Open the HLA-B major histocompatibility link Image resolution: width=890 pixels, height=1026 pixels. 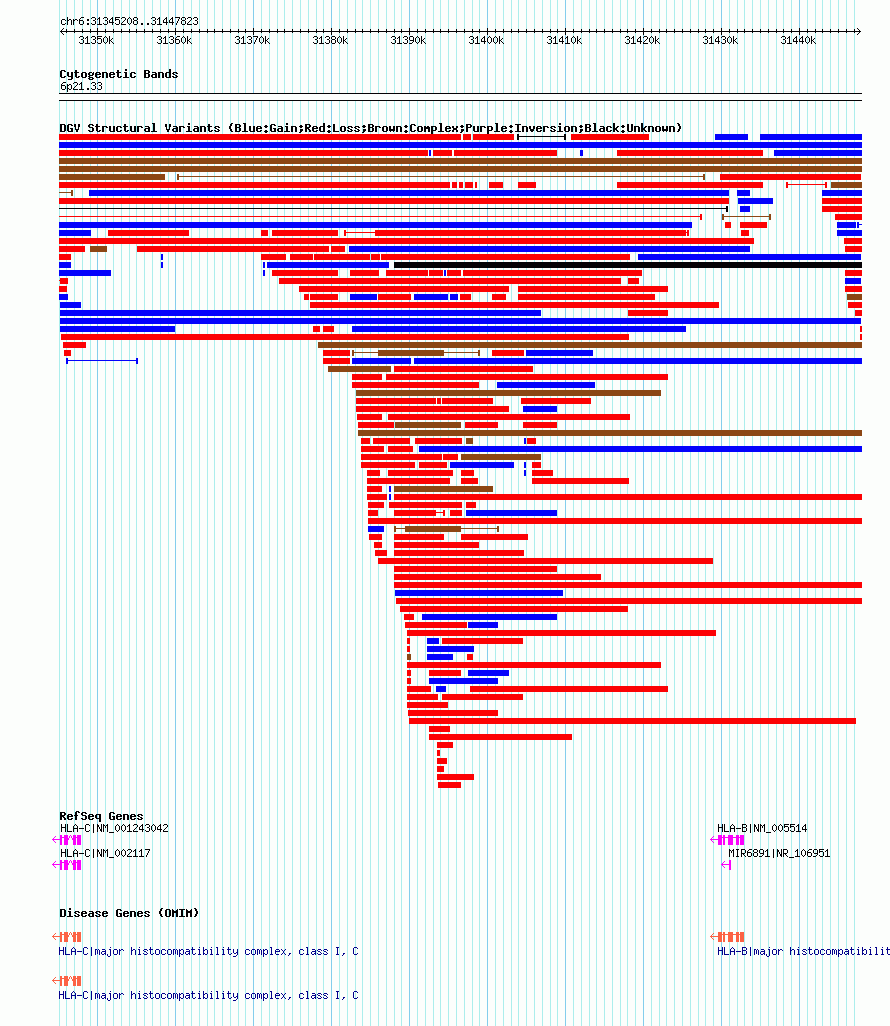[x=804, y=951]
